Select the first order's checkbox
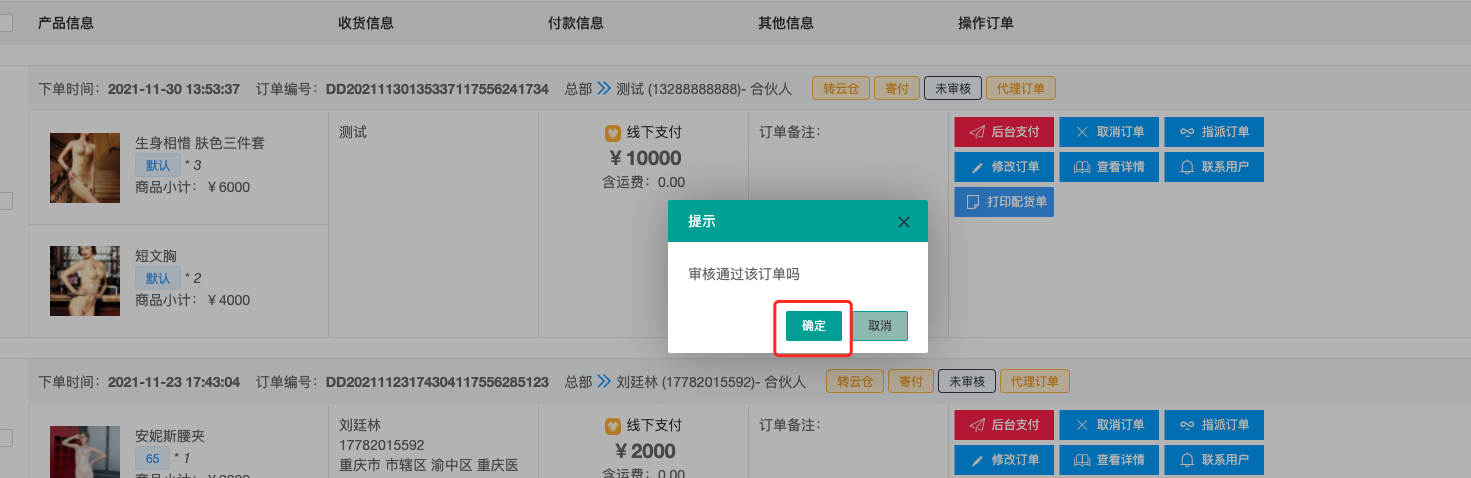 tap(5, 201)
